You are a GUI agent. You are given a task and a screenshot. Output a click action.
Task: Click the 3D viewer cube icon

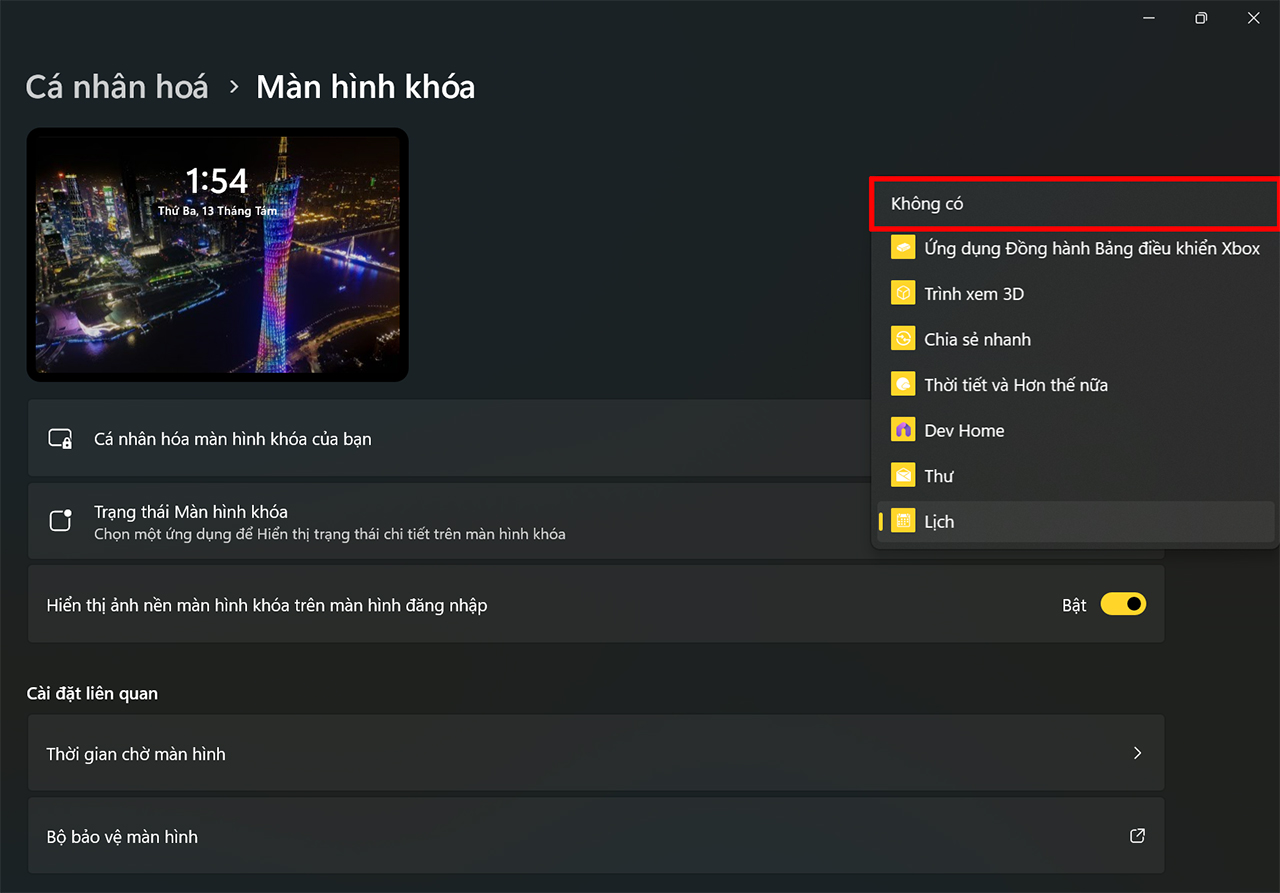(x=903, y=293)
